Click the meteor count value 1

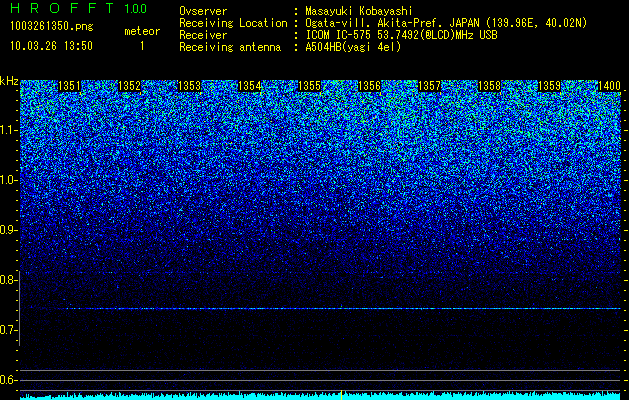pos(142,46)
